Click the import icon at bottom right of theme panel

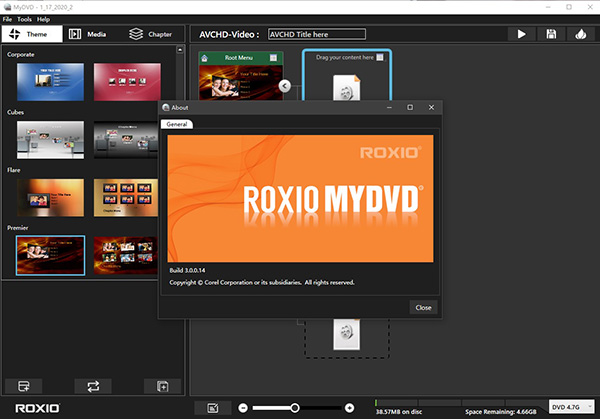point(163,385)
